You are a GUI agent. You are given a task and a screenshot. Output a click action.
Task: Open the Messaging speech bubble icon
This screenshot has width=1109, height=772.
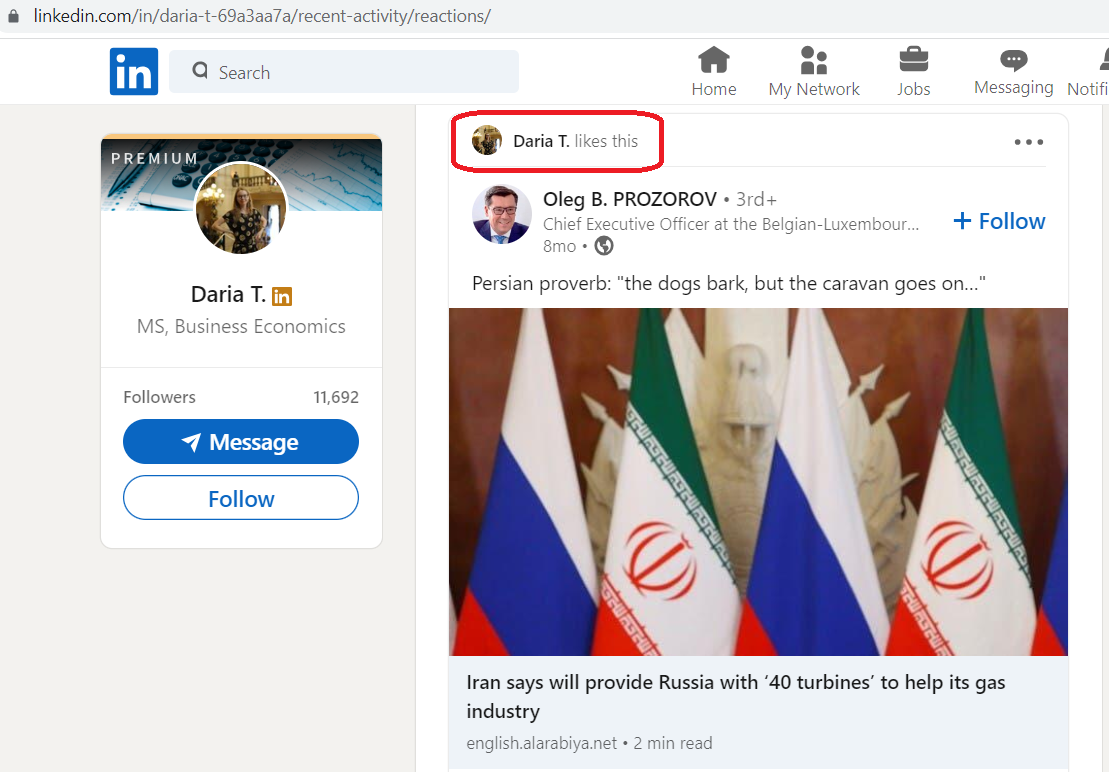click(1014, 60)
